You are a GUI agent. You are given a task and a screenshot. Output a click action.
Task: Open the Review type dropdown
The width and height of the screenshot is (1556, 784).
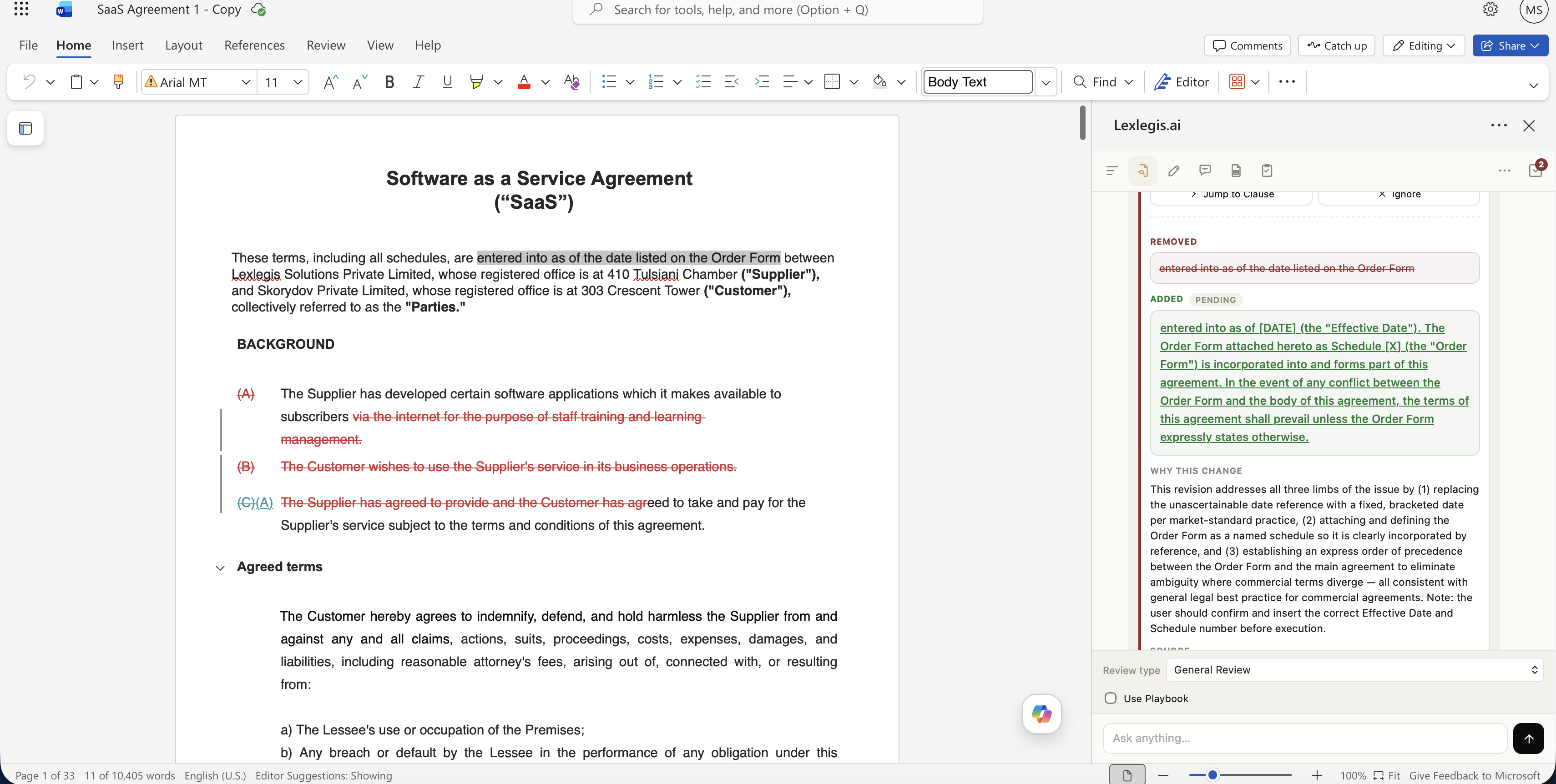coord(1355,670)
